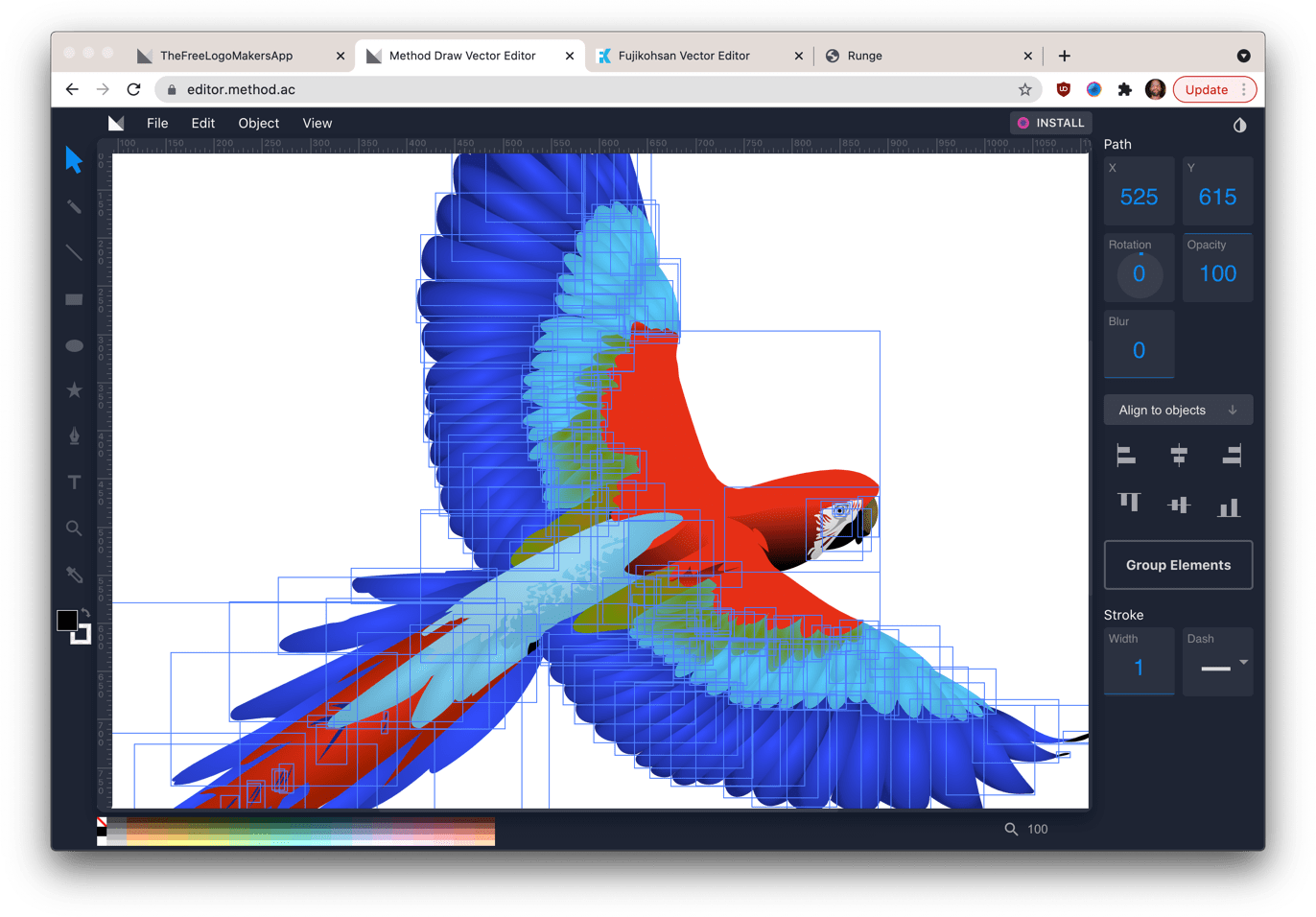Open the Extensions puzzle icon
The image size is (1316, 917).
pos(1125,89)
